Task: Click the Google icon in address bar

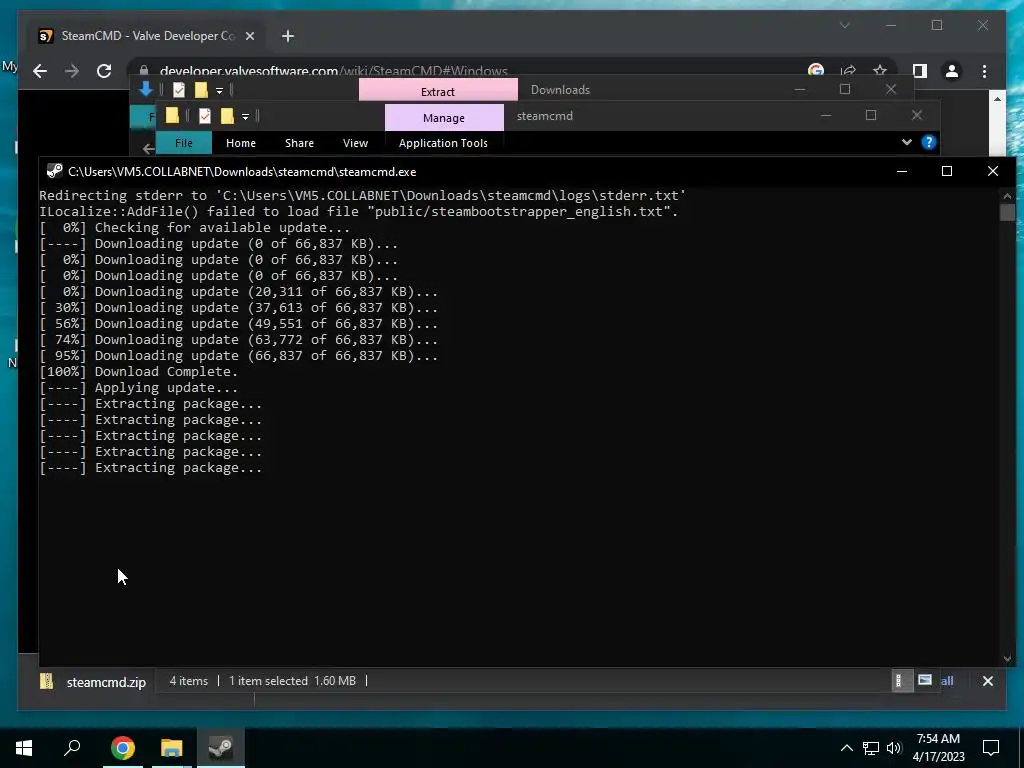Action: 816,71
